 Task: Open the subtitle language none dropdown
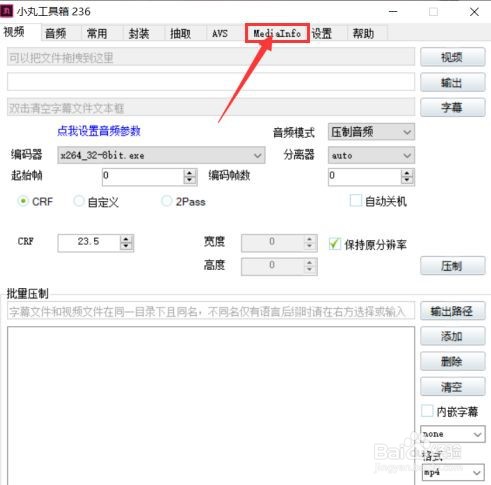coord(452,434)
